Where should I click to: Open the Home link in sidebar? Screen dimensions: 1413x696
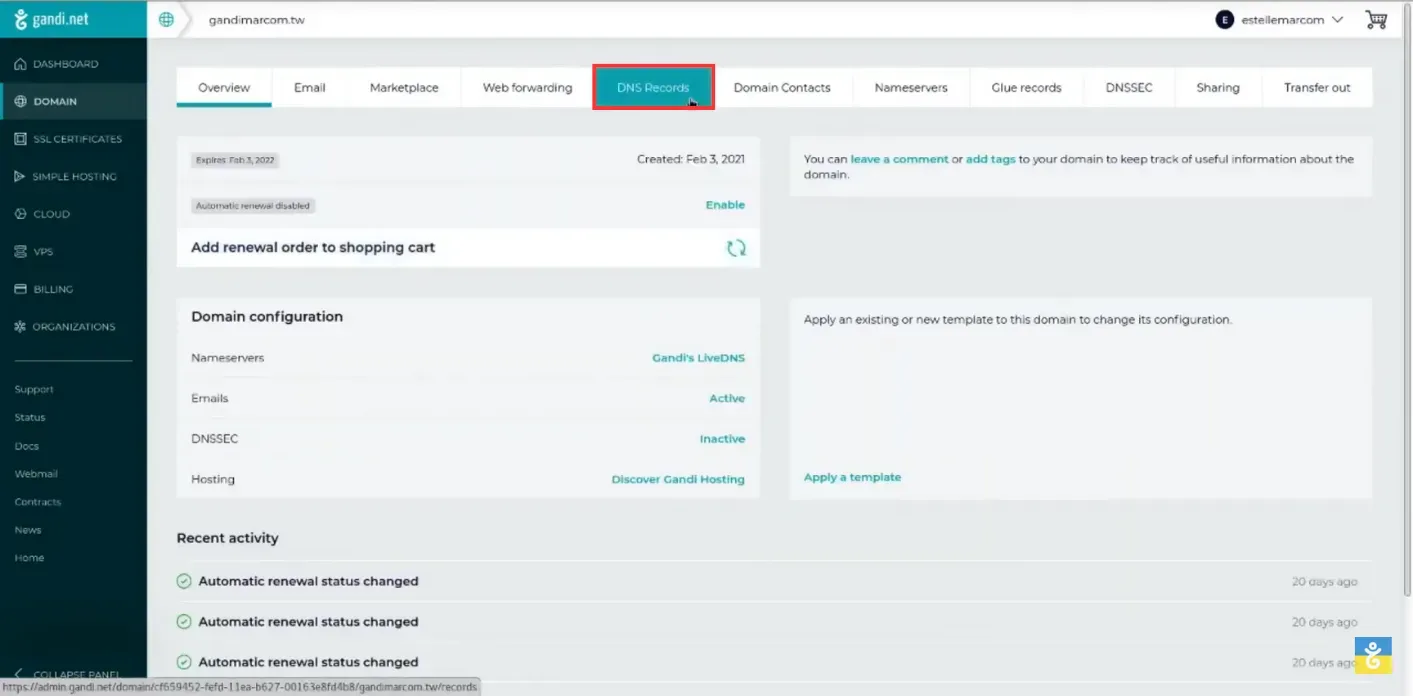(x=29, y=558)
